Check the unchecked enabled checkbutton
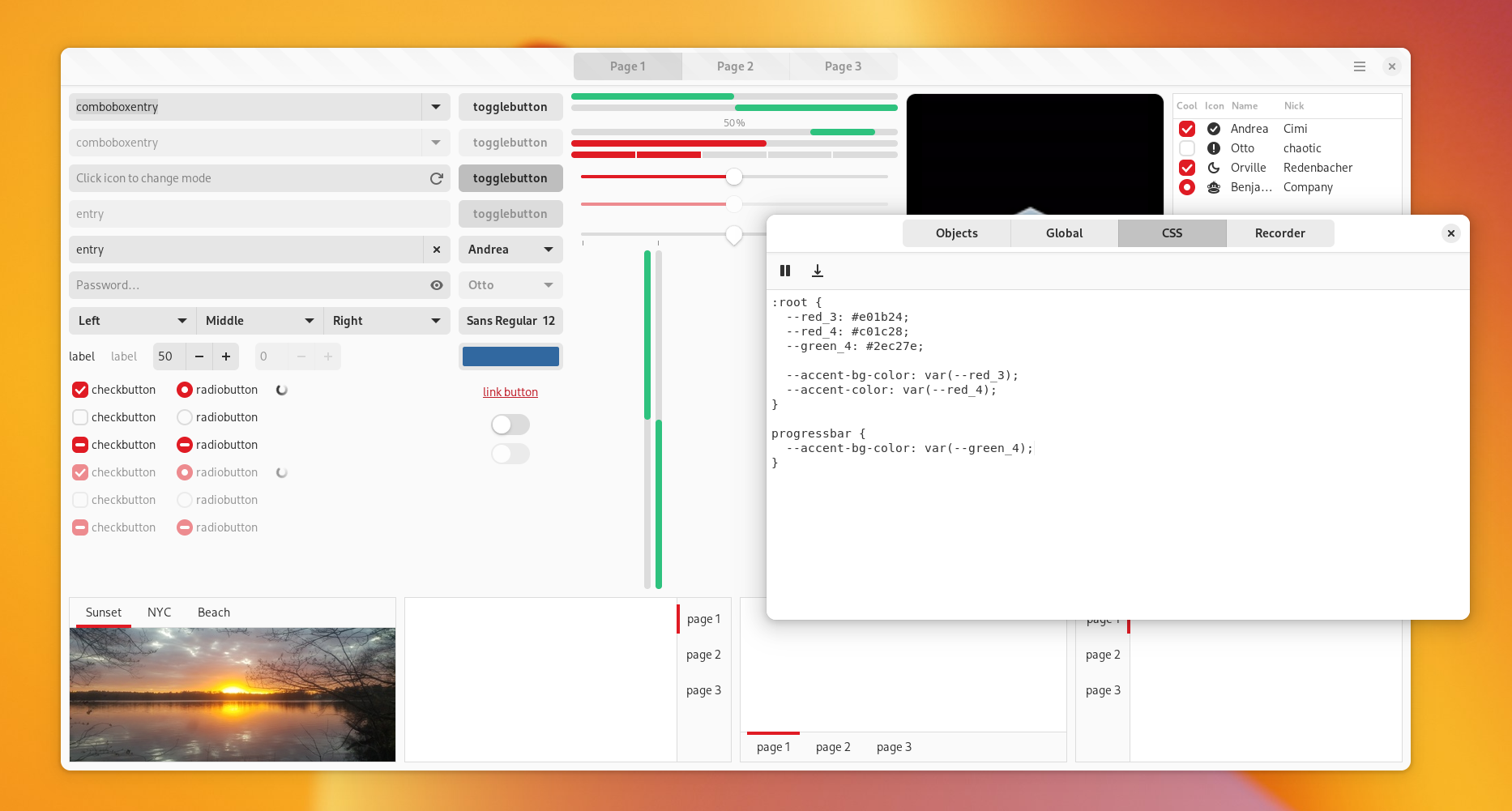The width and height of the screenshot is (1512, 811). (x=80, y=417)
